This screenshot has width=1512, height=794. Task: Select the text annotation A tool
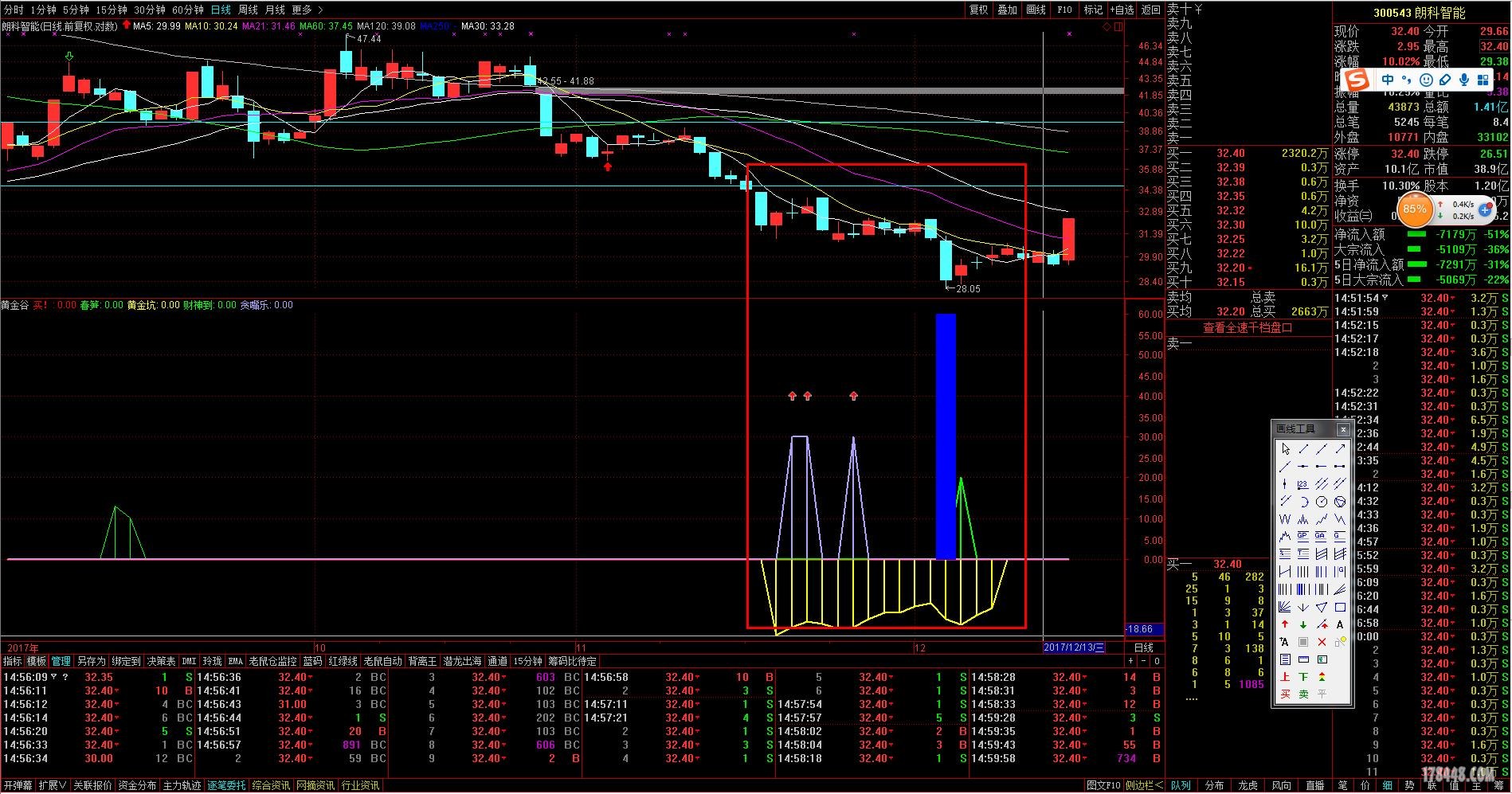coord(1340,625)
